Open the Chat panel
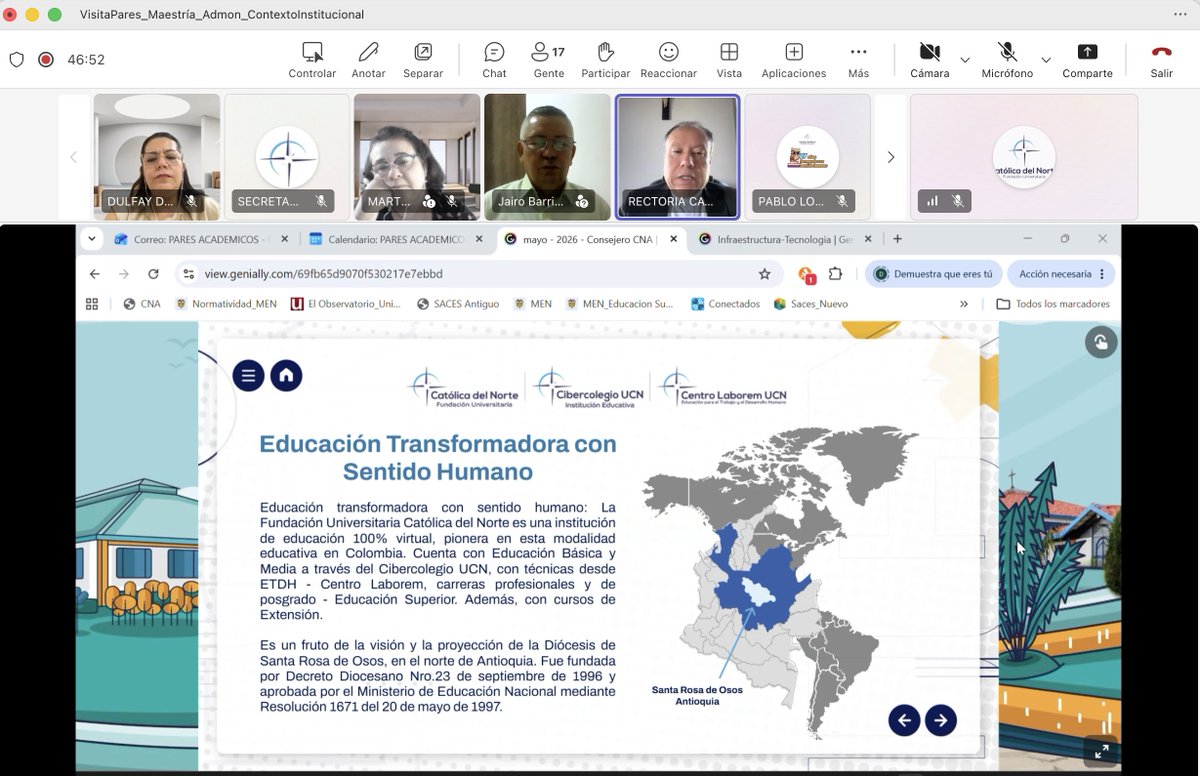Viewport: 1200px width, 776px height. coord(494,60)
